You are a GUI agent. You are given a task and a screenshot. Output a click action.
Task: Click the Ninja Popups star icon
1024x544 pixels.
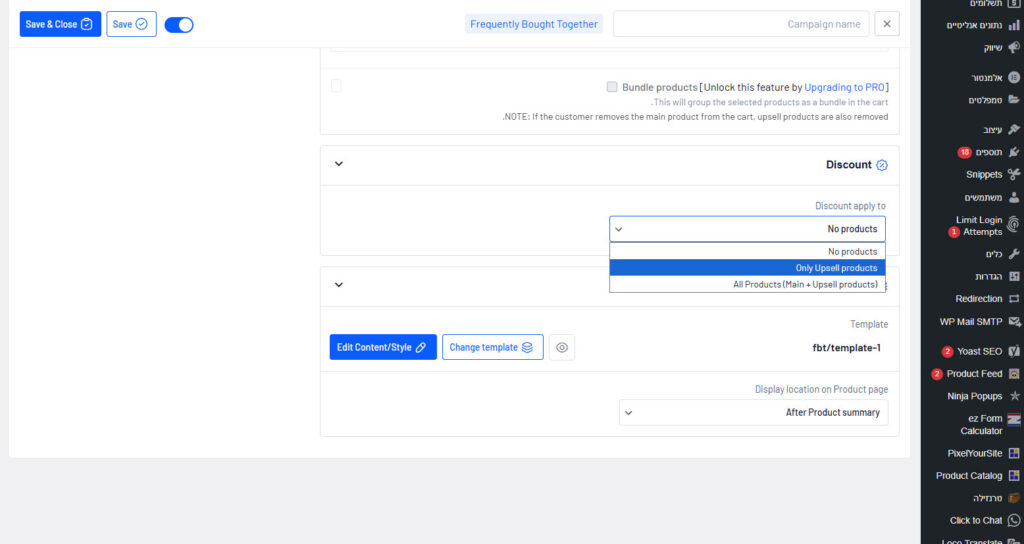click(x=1013, y=396)
